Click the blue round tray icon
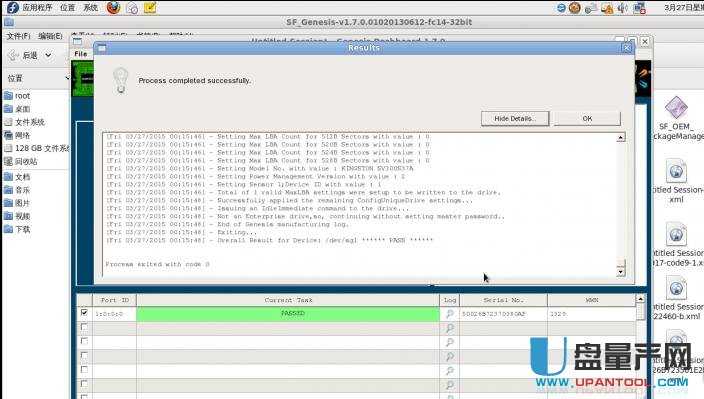This screenshot has height=399, width=704. (561, 8)
